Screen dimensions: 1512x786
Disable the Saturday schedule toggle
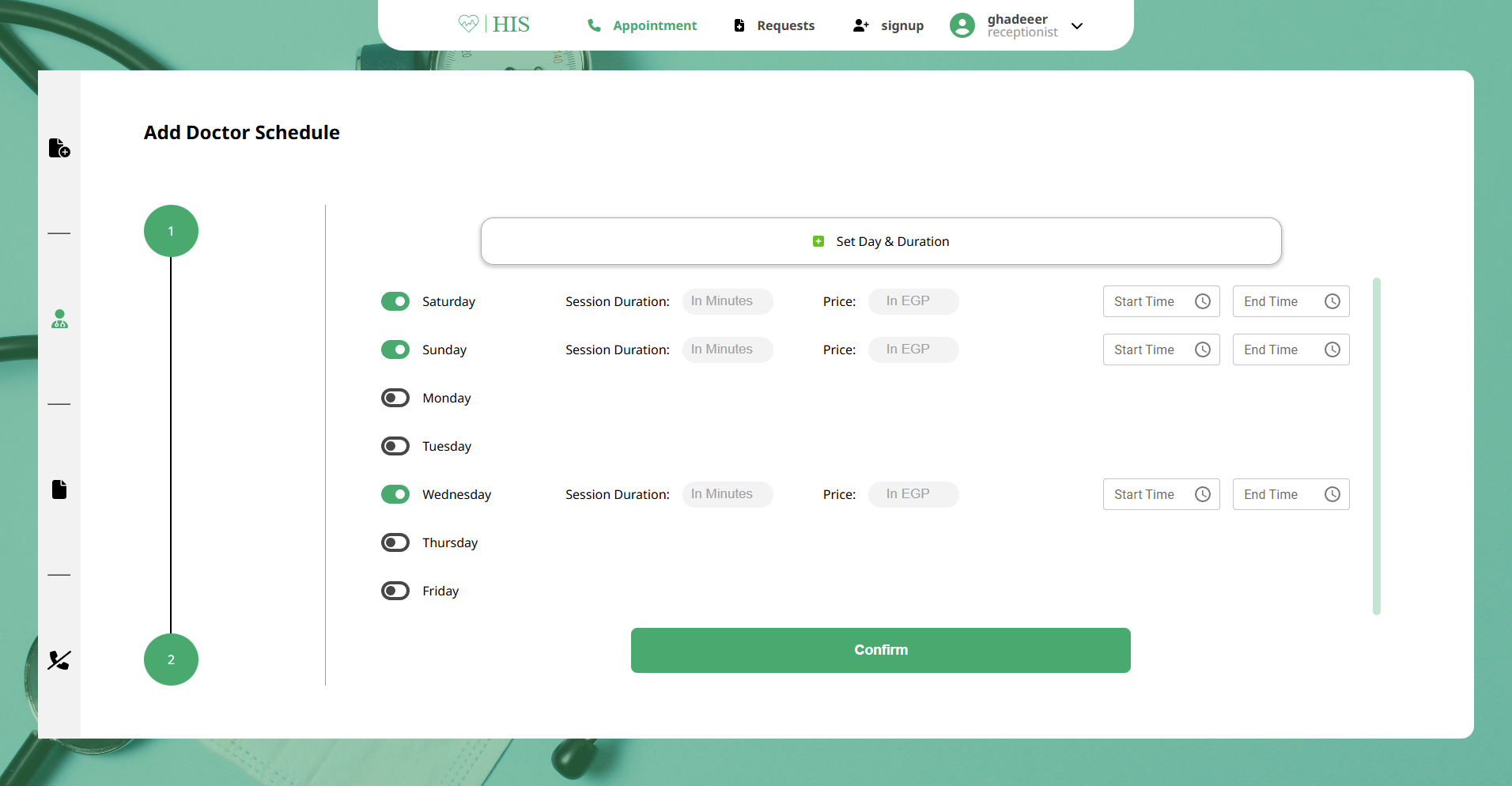pyautogui.click(x=395, y=301)
